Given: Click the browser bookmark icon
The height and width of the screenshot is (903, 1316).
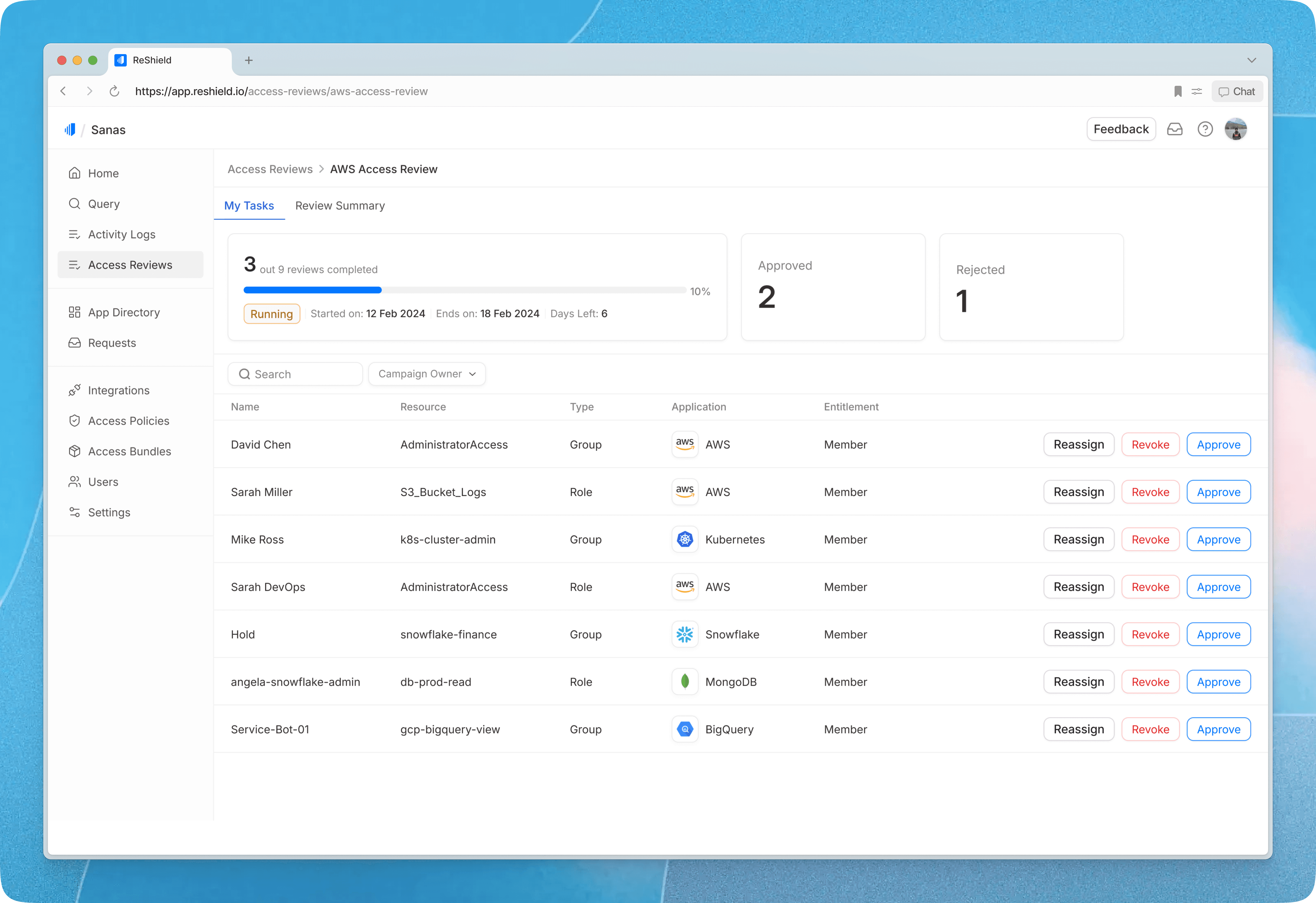Looking at the screenshot, I should 1178,91.
